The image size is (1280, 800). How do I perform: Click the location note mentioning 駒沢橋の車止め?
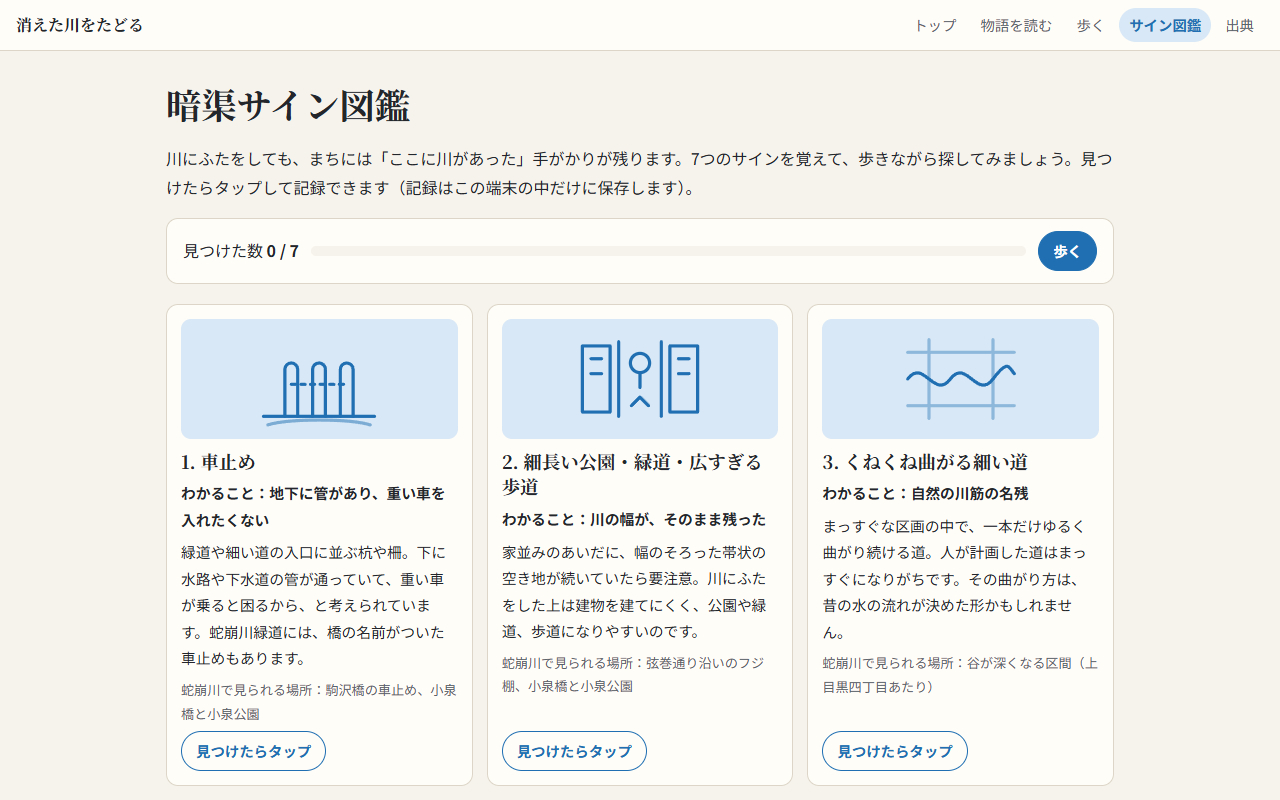coord(318,702)
